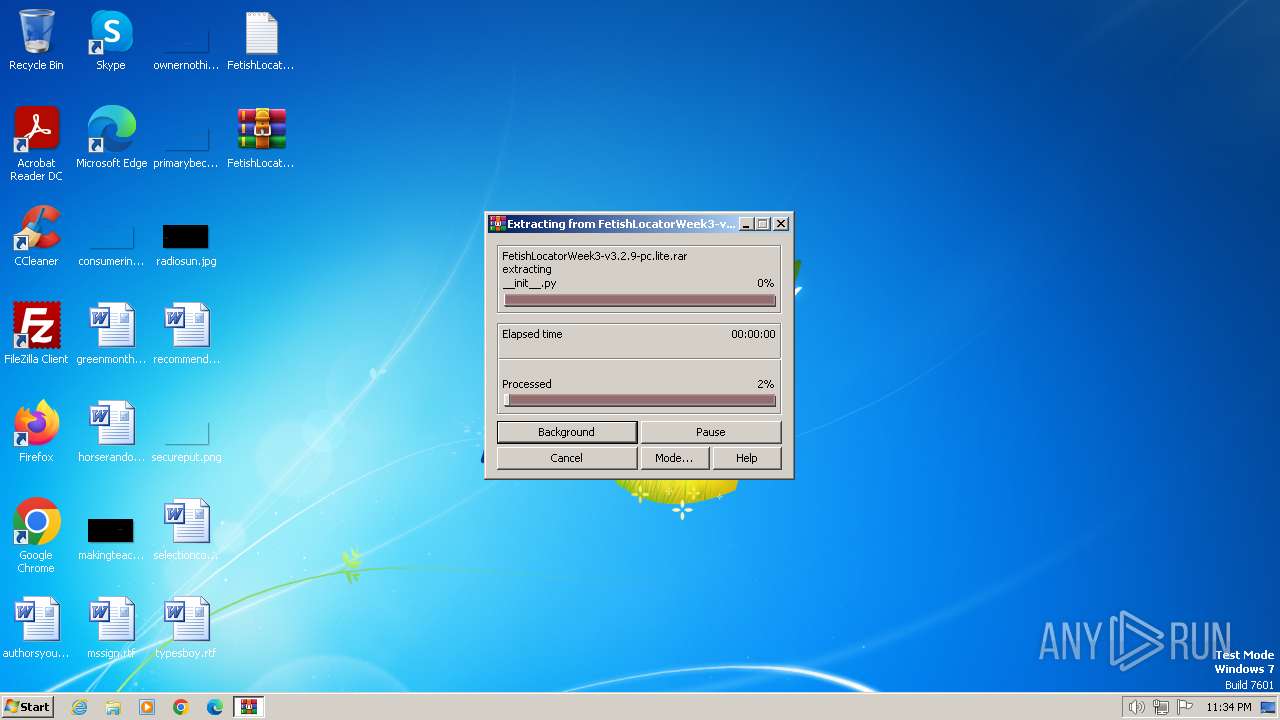Open Acrobat Reader DC shortcut
This screenshot has height=720, width=1280.
click(36, 145)
